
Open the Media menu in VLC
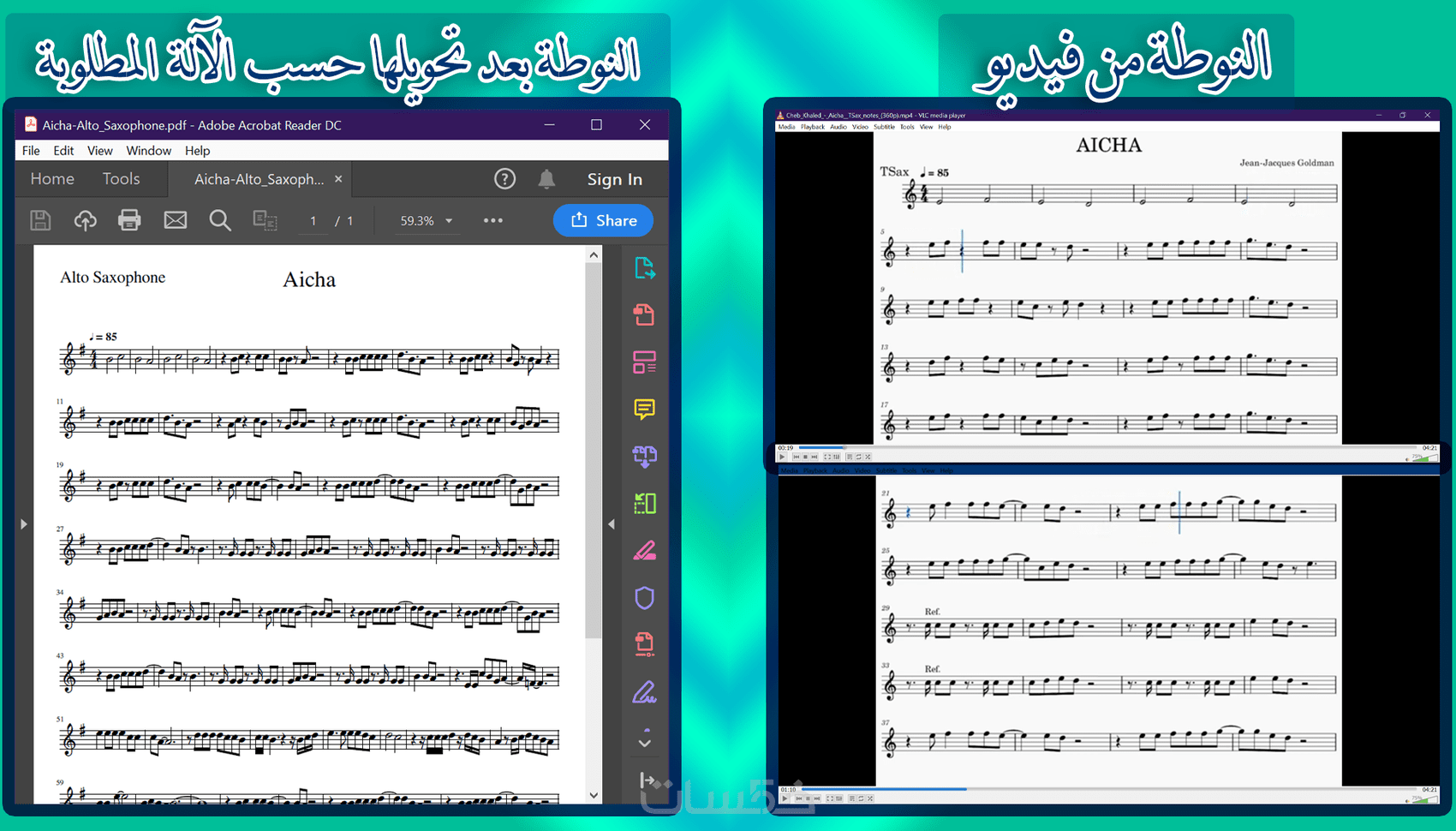point(786,127)
